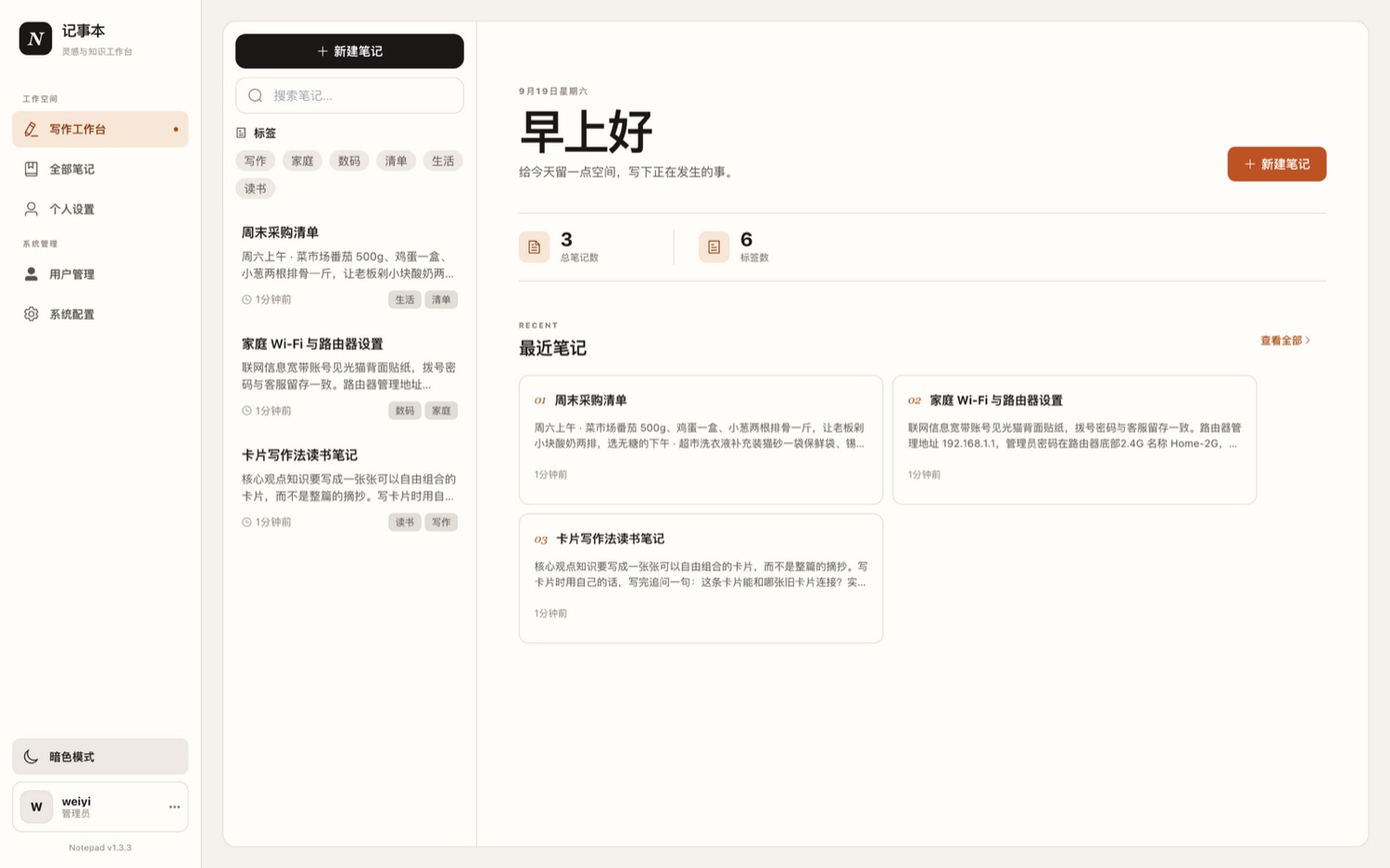The height and width of the screenshot is (868, 1390).
Task: Click the user icon beside 用户管理
Action: click(32, 273)
